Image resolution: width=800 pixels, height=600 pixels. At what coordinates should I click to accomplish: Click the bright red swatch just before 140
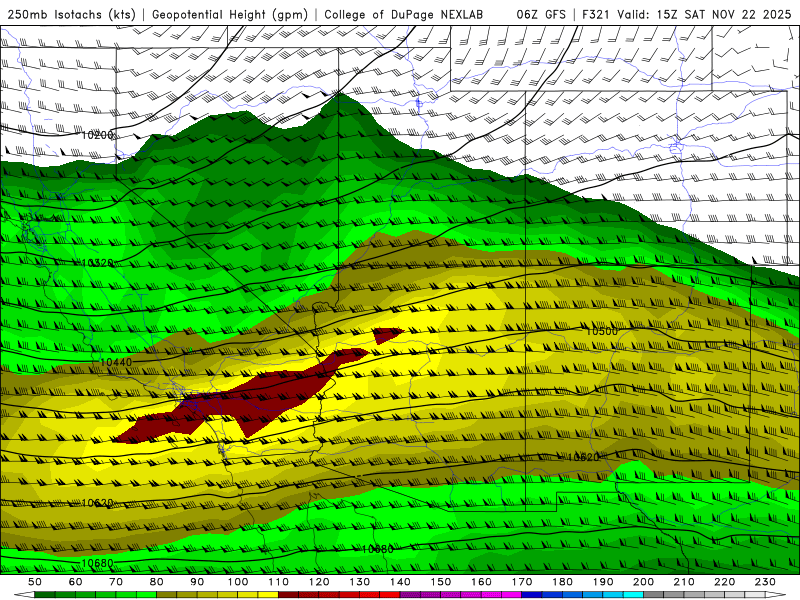390,595
